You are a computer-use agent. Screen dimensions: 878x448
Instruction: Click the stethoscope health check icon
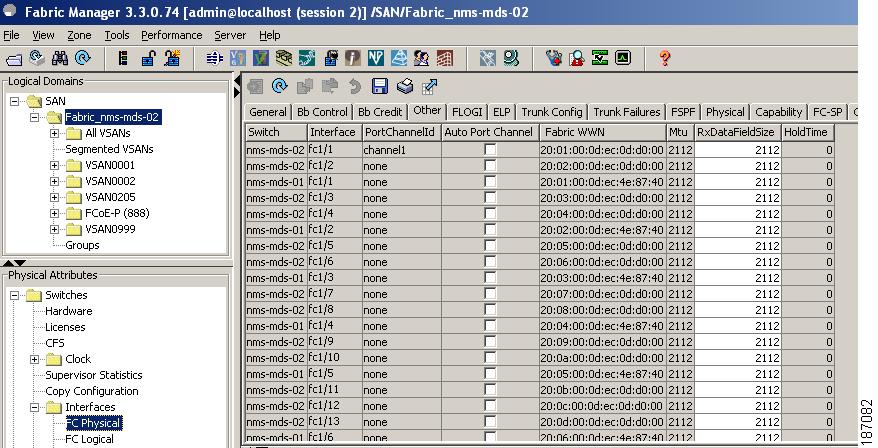tap(553, 58)
